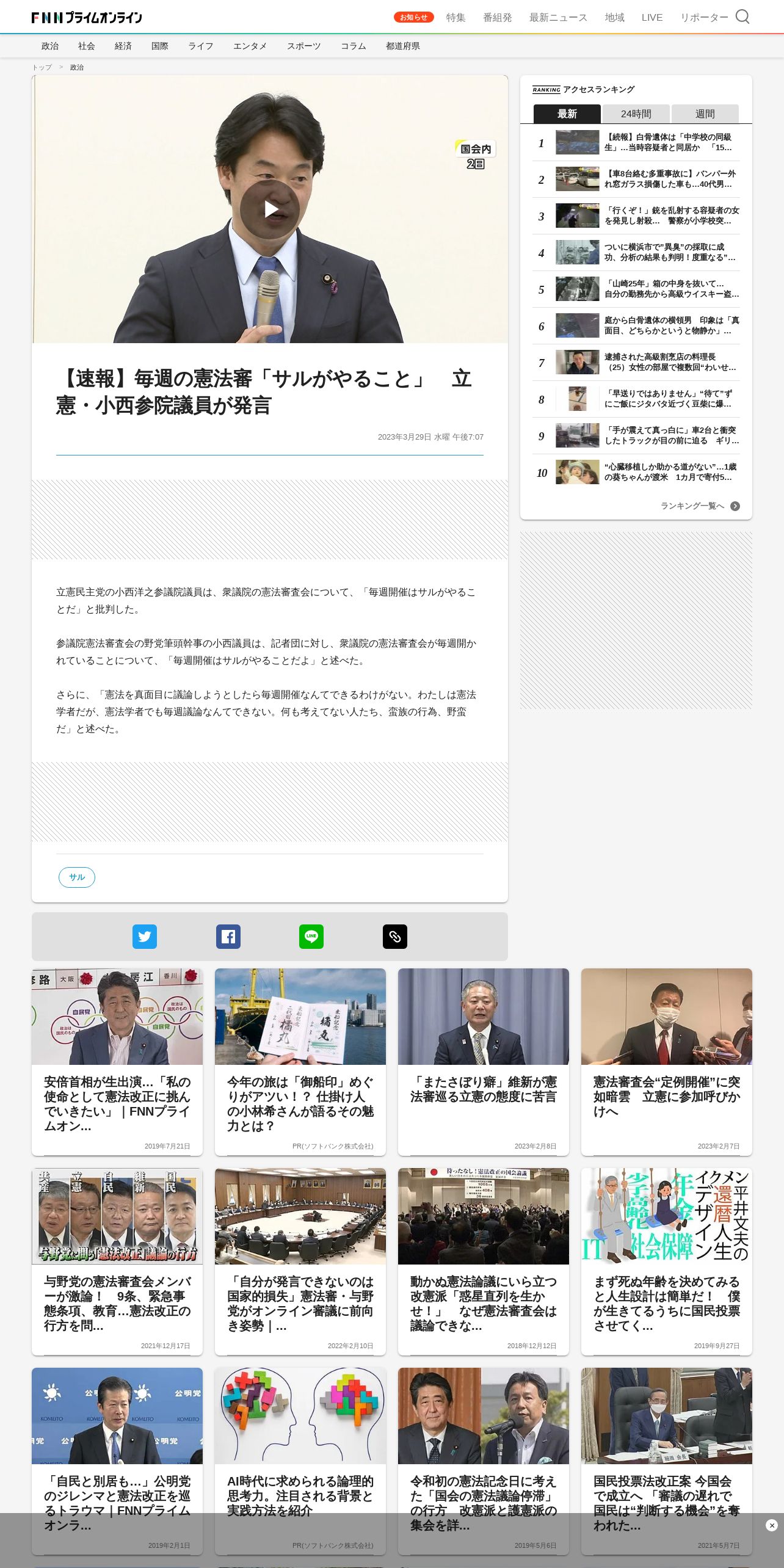Open 動かぬ憲法論議 article
784x1568 pixels.
click(484, 1261)
